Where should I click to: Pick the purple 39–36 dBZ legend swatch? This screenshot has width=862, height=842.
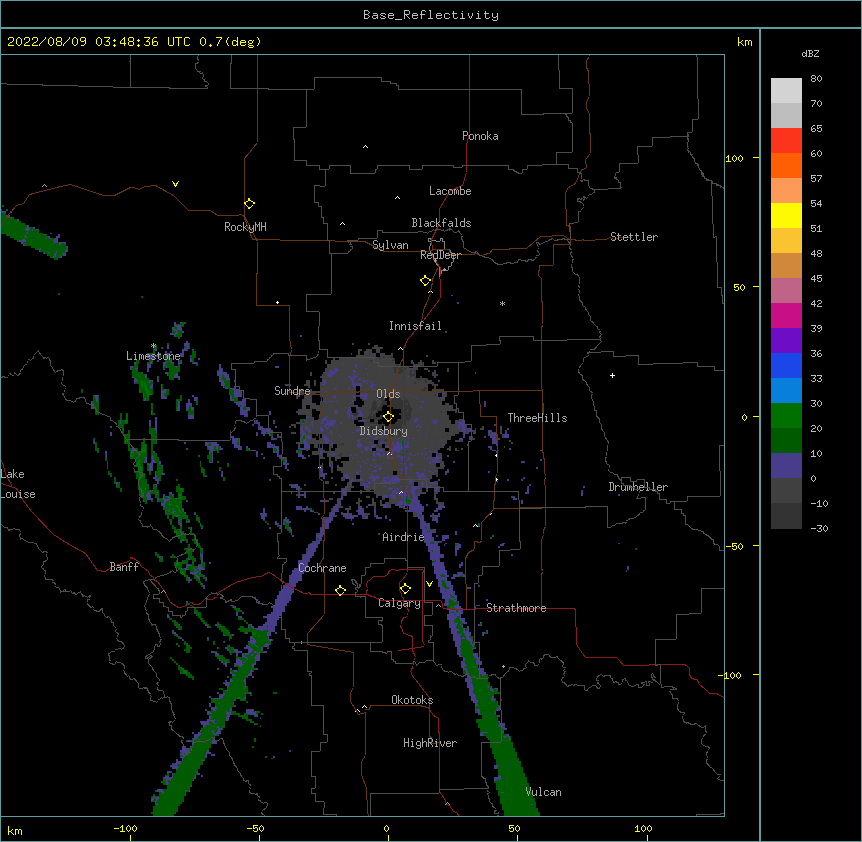786,340
